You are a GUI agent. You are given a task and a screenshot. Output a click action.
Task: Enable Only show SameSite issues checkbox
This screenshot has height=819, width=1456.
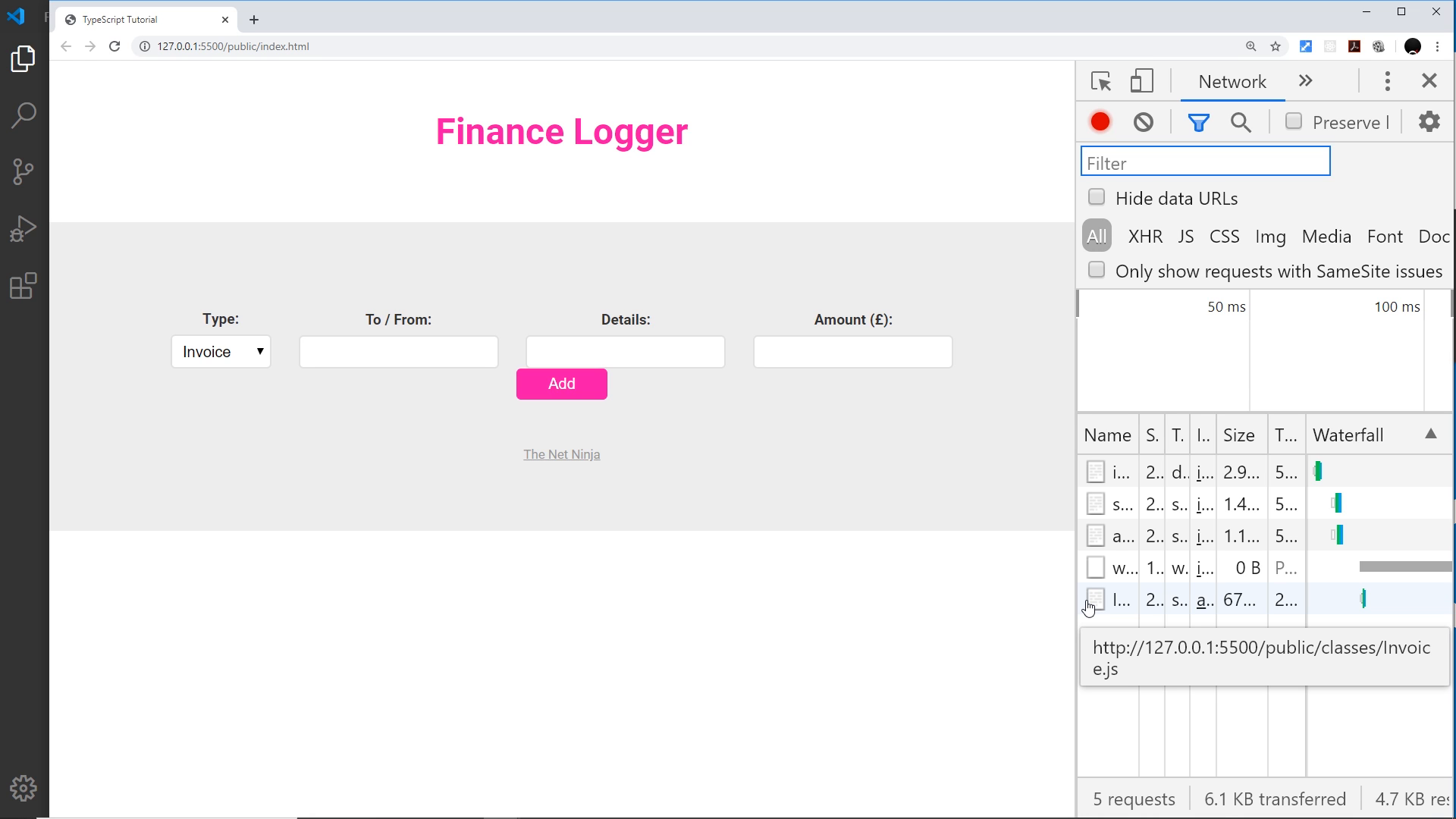(x=1097, y=270)
